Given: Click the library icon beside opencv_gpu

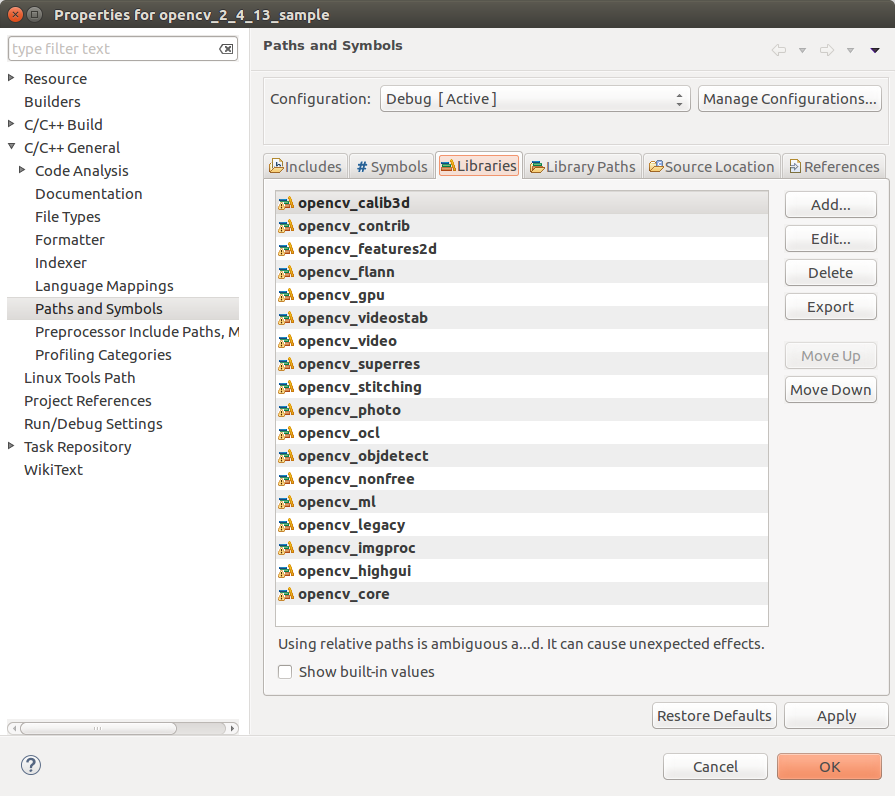Looking at the screenshot, I should click(286, 295).
